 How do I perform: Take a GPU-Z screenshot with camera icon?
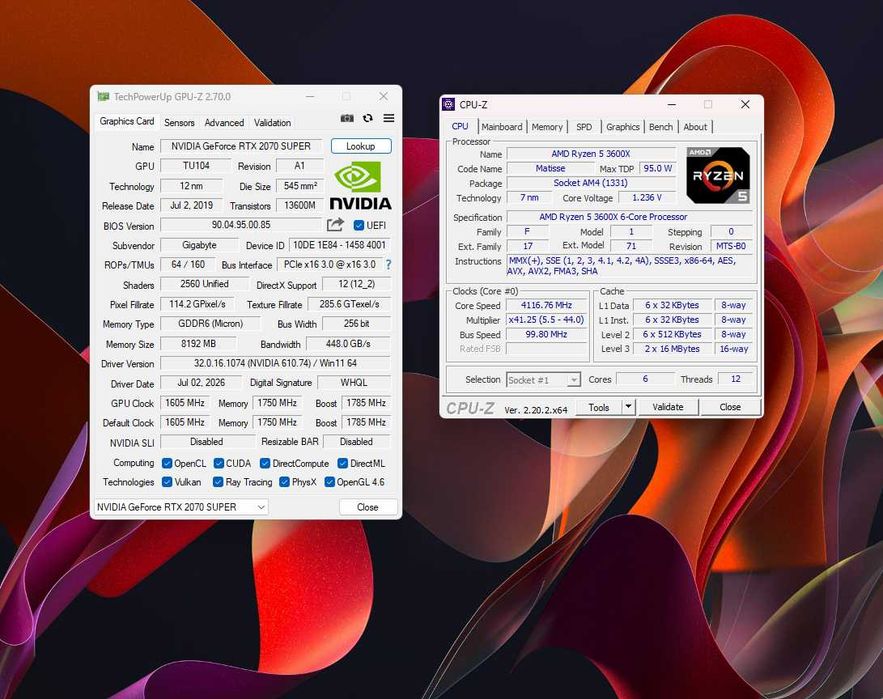(347, 118)
